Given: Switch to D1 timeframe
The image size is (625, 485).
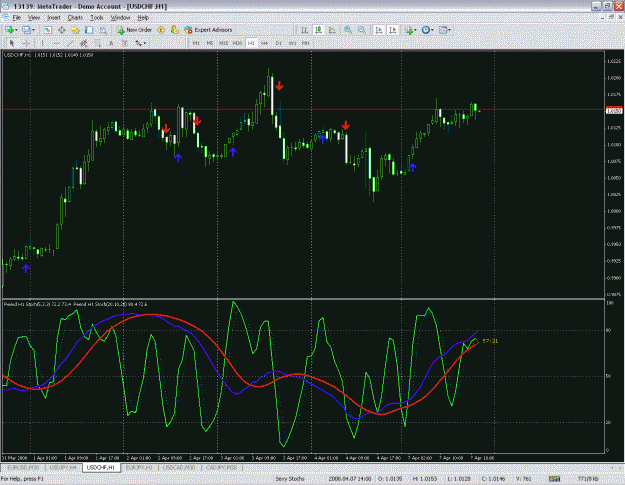Looking at the screenshot, I should [278, 43].
